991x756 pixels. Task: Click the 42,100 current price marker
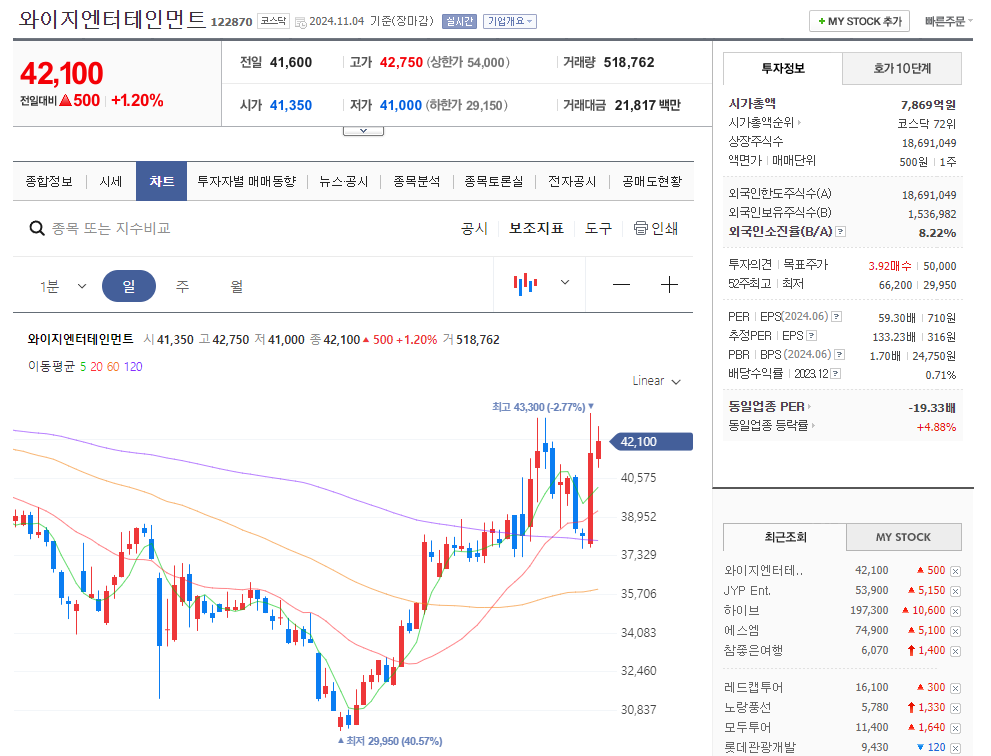651,442
